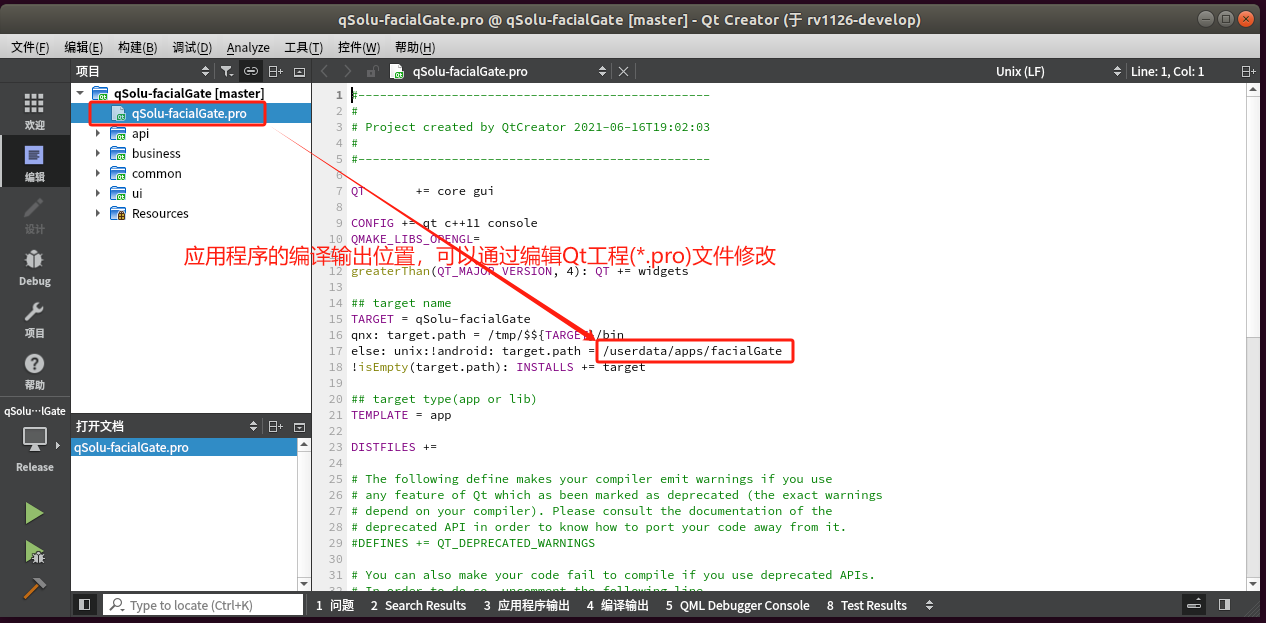The image size is (1266, 623).
Task: Open the 4 编译输出 pane
Action: (x=618, y=605)
